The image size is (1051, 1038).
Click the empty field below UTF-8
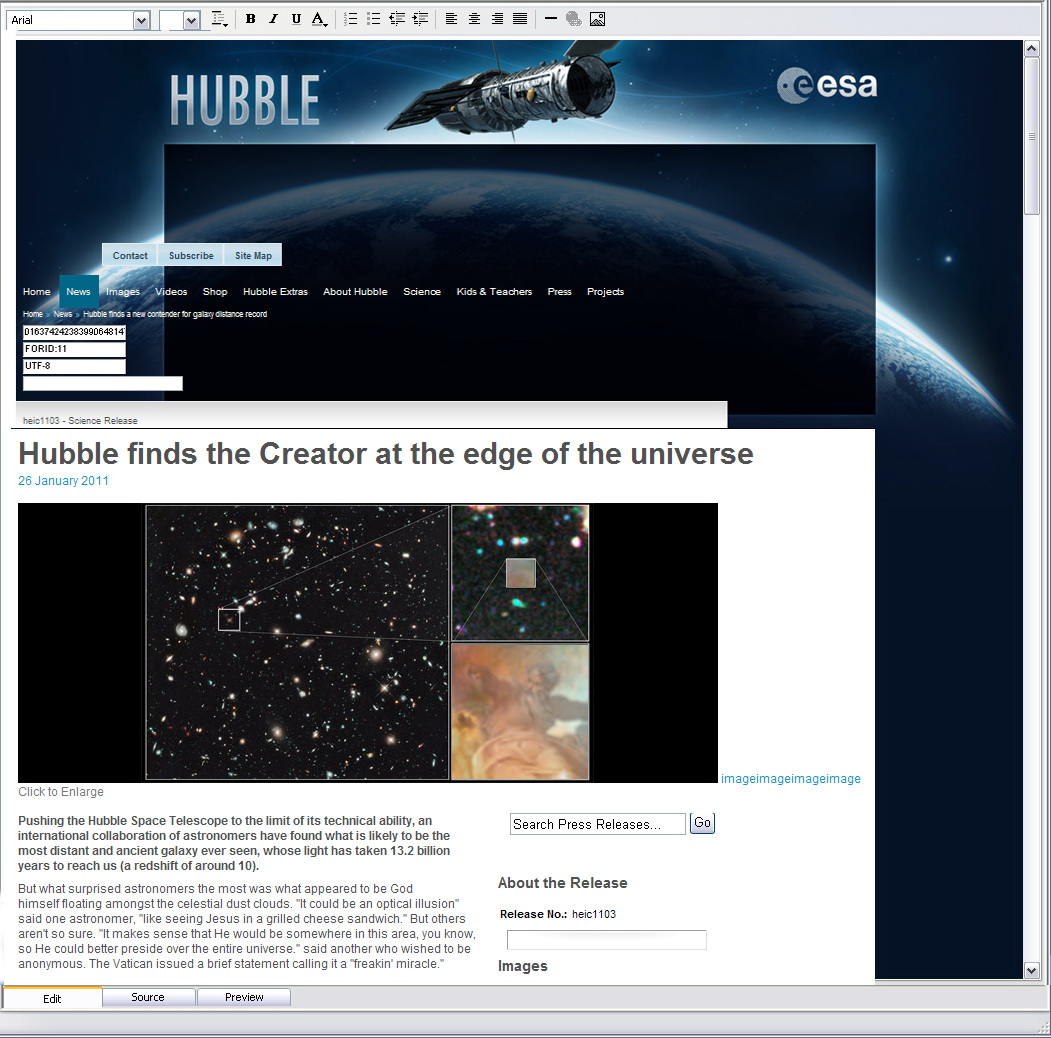[103, 383]
